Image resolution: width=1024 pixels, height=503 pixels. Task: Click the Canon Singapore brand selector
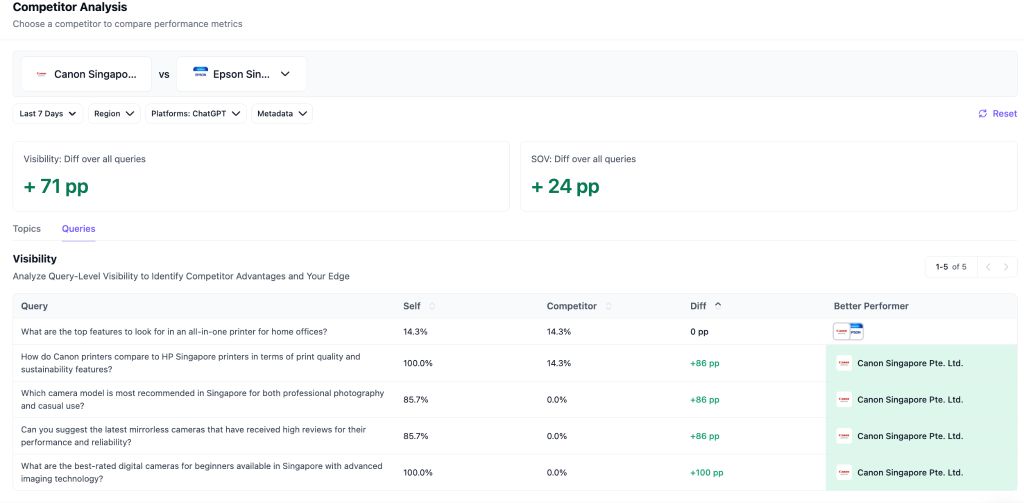[x=86, y=74]
